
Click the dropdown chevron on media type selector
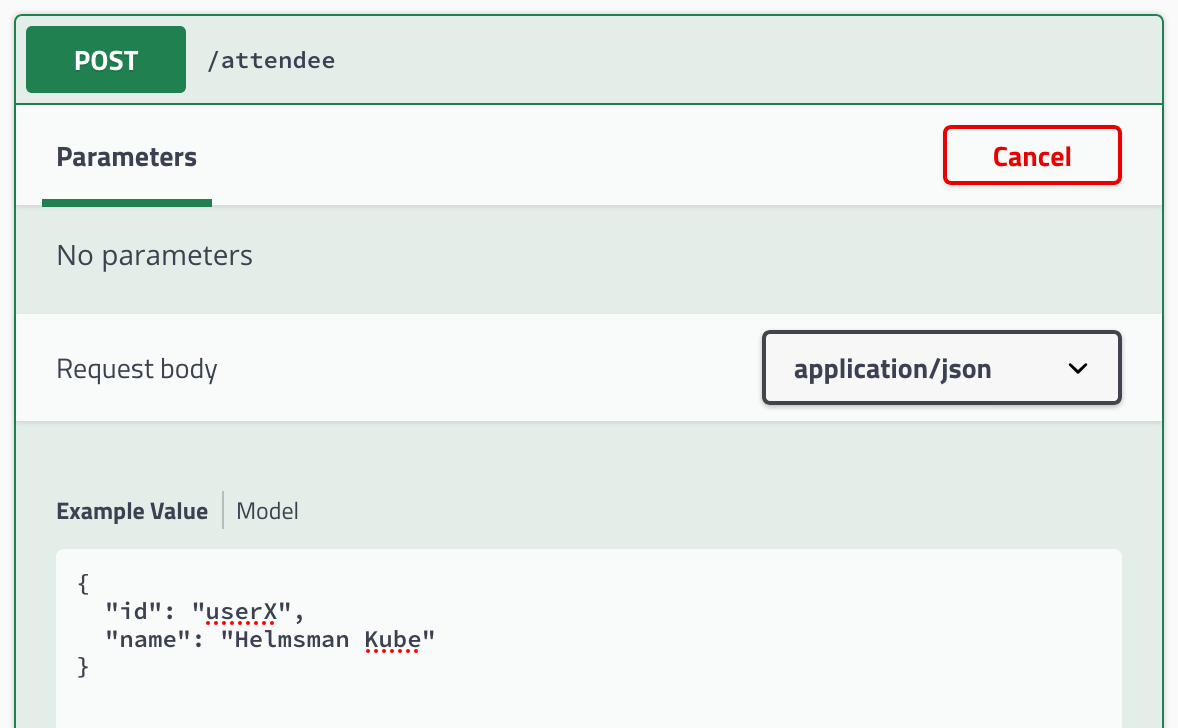(1078, 368)
